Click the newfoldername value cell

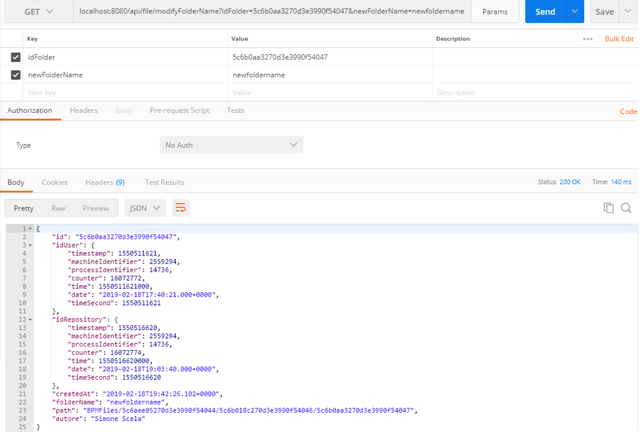coord(330,75)
